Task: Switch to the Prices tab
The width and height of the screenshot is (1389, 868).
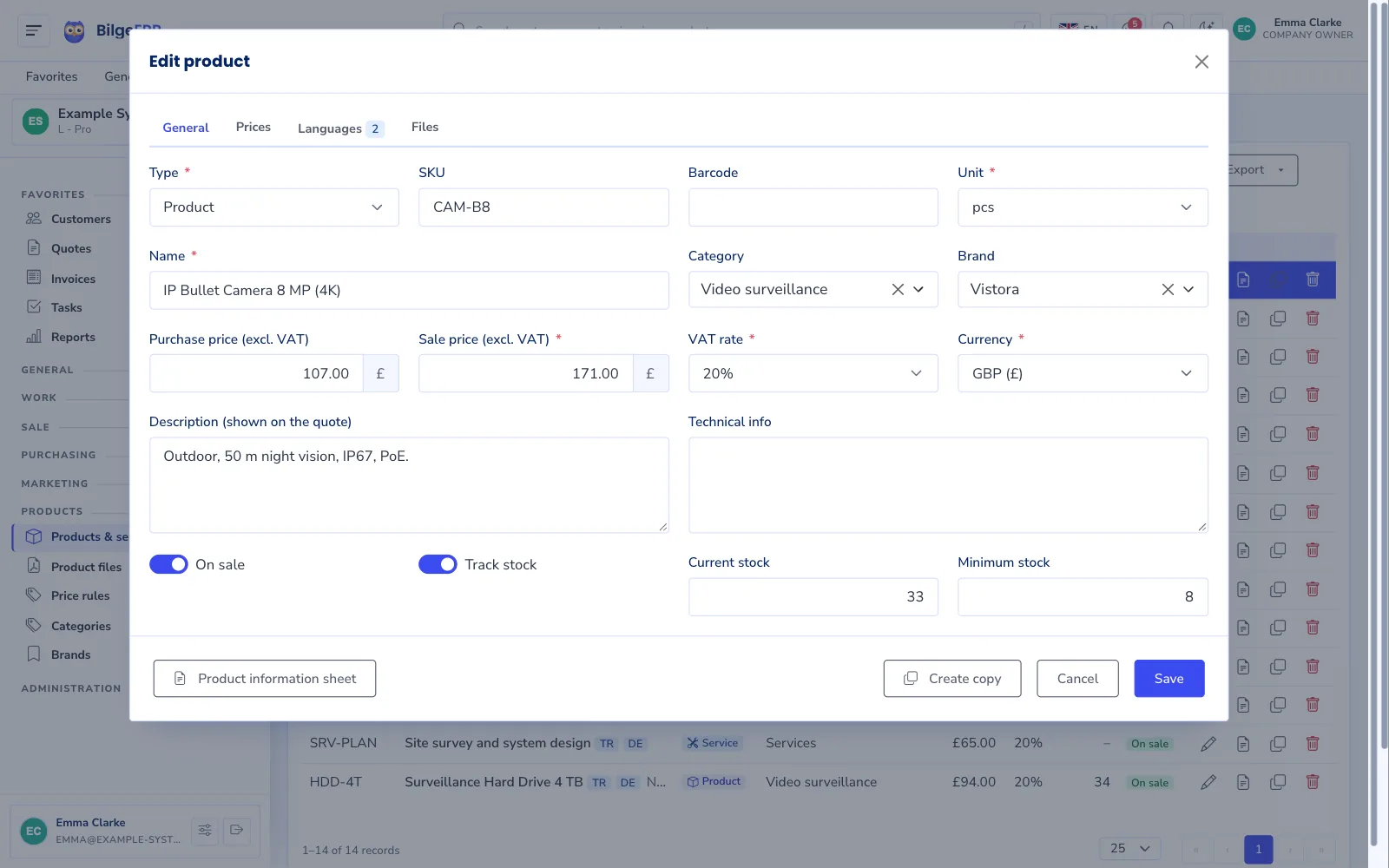Action: click(253, 127)
